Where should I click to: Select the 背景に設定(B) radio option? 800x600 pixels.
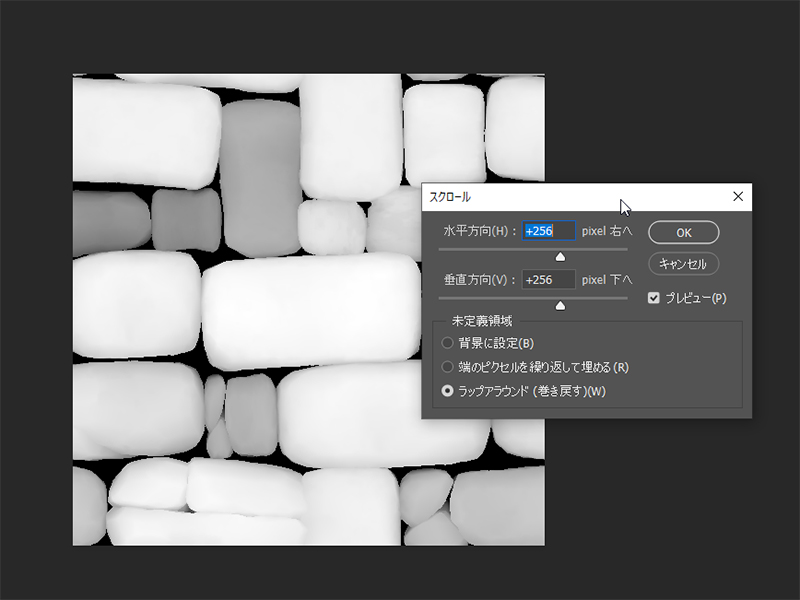(448, 343)
